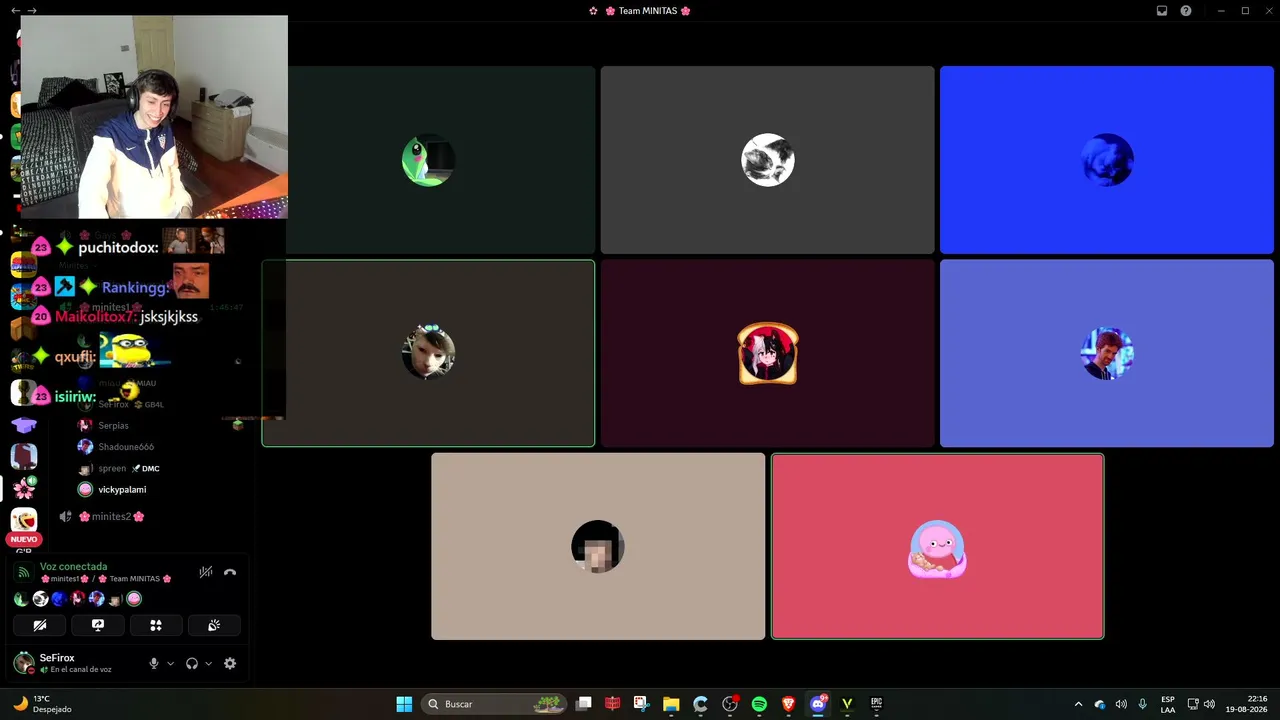Open Task View on the taskbar

pos(584,704)
